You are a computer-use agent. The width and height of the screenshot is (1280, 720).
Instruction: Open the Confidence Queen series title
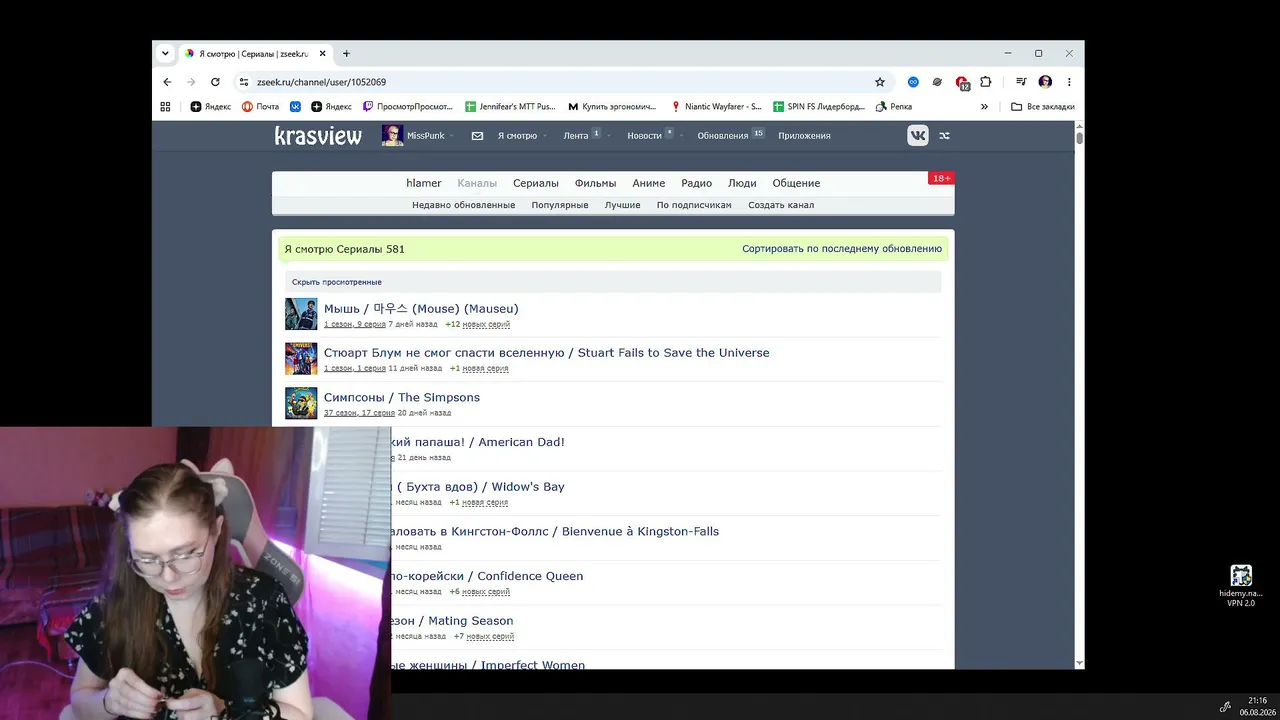pyautogui.click(x=487, y=576)
